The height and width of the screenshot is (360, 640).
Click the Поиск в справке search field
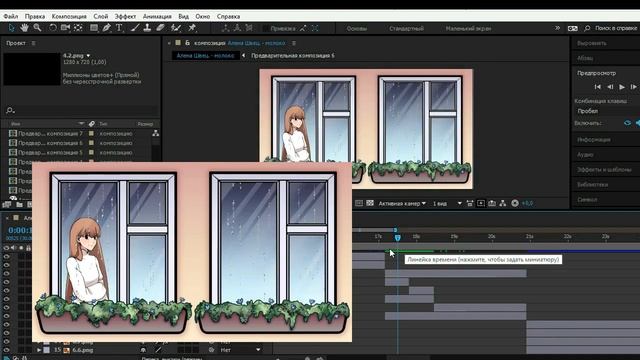(x=616, y=28)
